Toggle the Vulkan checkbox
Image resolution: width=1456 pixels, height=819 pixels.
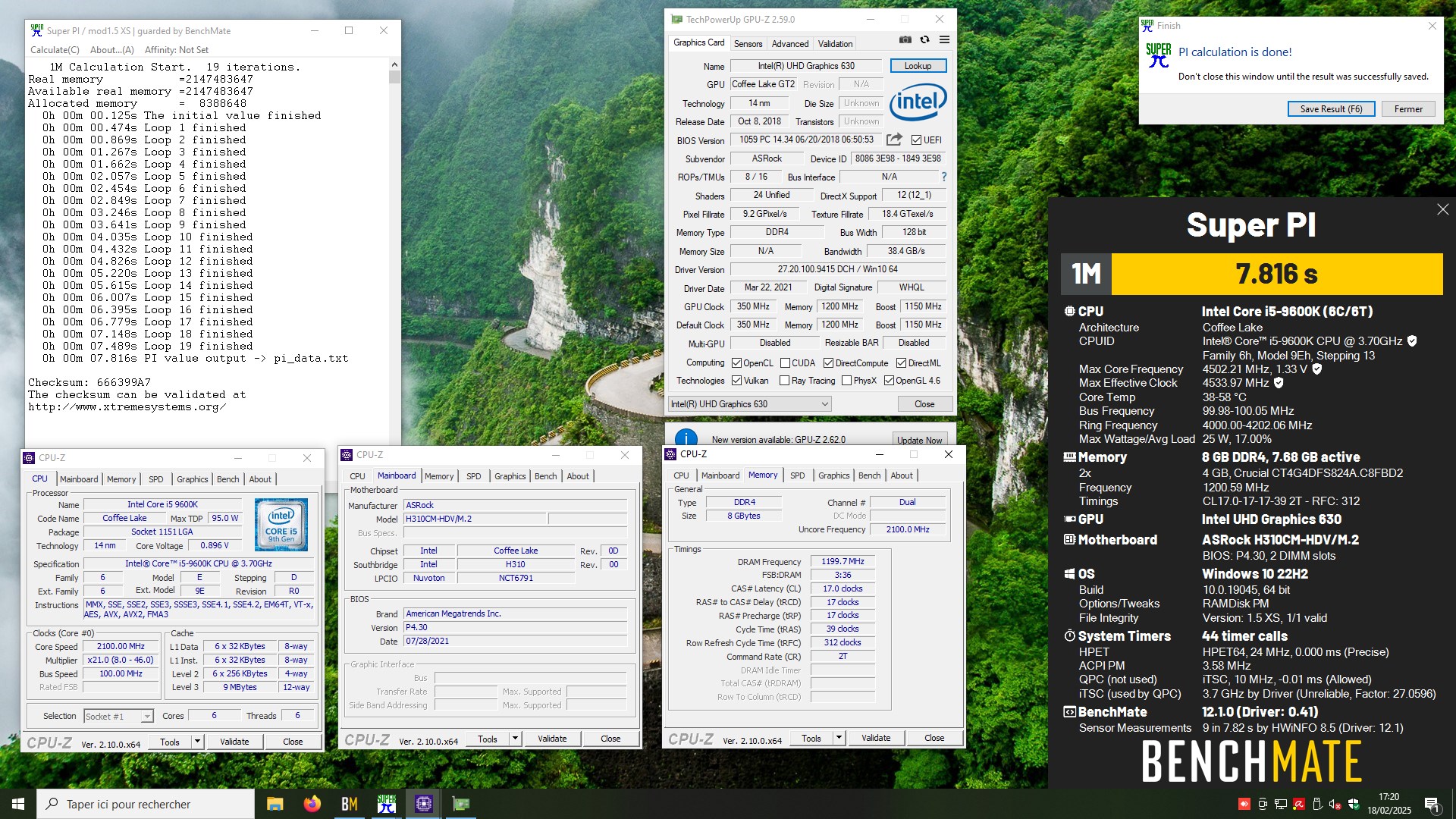click(736, 381)
